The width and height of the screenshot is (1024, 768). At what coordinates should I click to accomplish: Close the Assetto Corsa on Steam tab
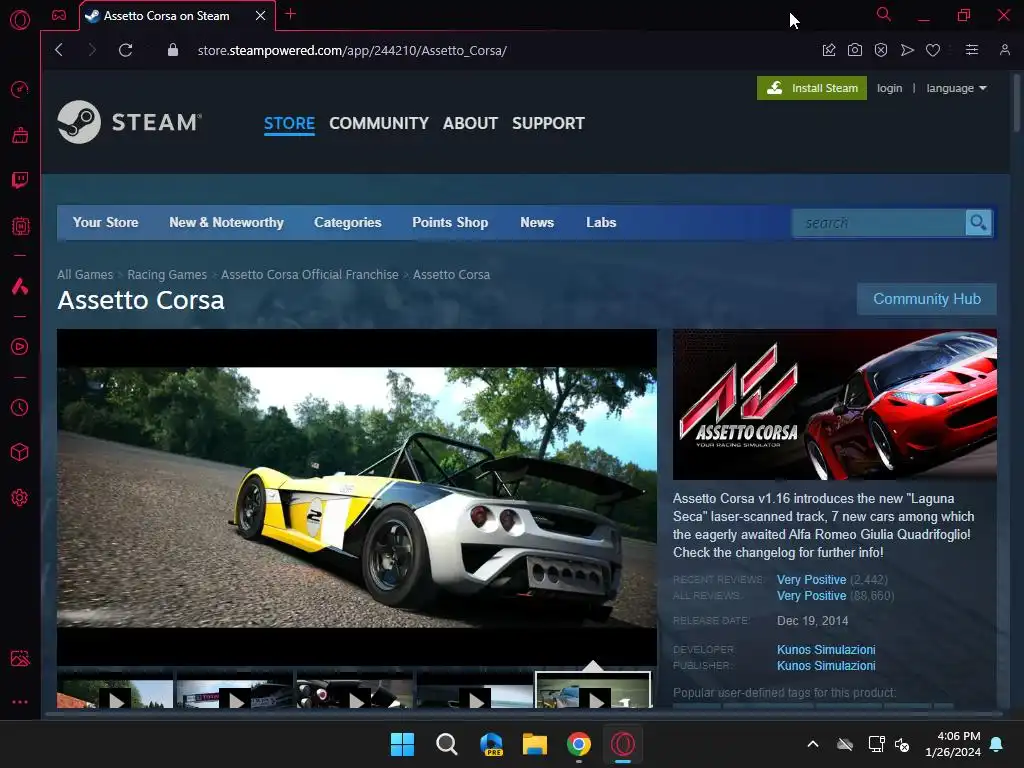coord(261,16)
